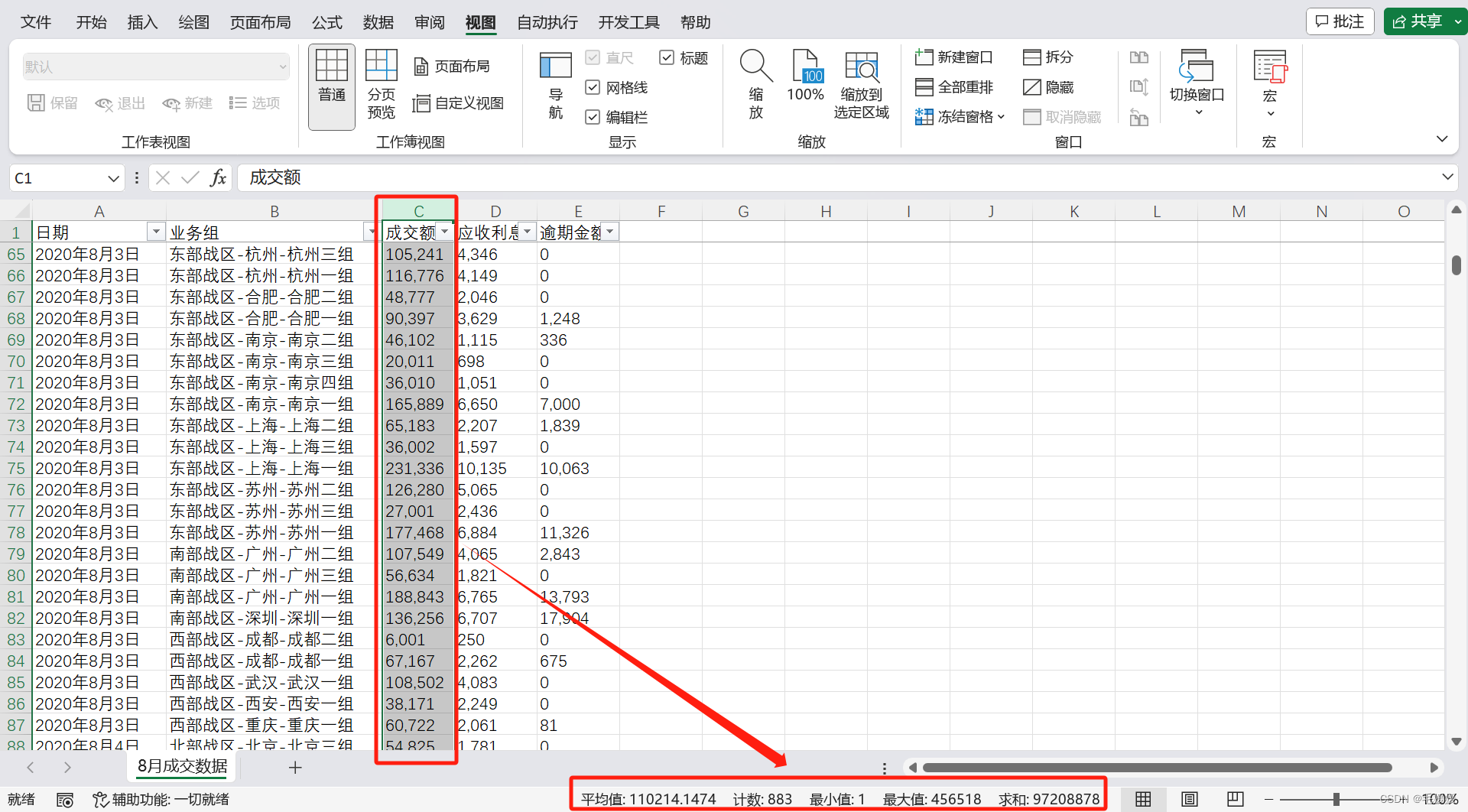Switch to the Insert (插入) tab
The height and width of the screenshot is (812, 1468).
click(142, 22)
